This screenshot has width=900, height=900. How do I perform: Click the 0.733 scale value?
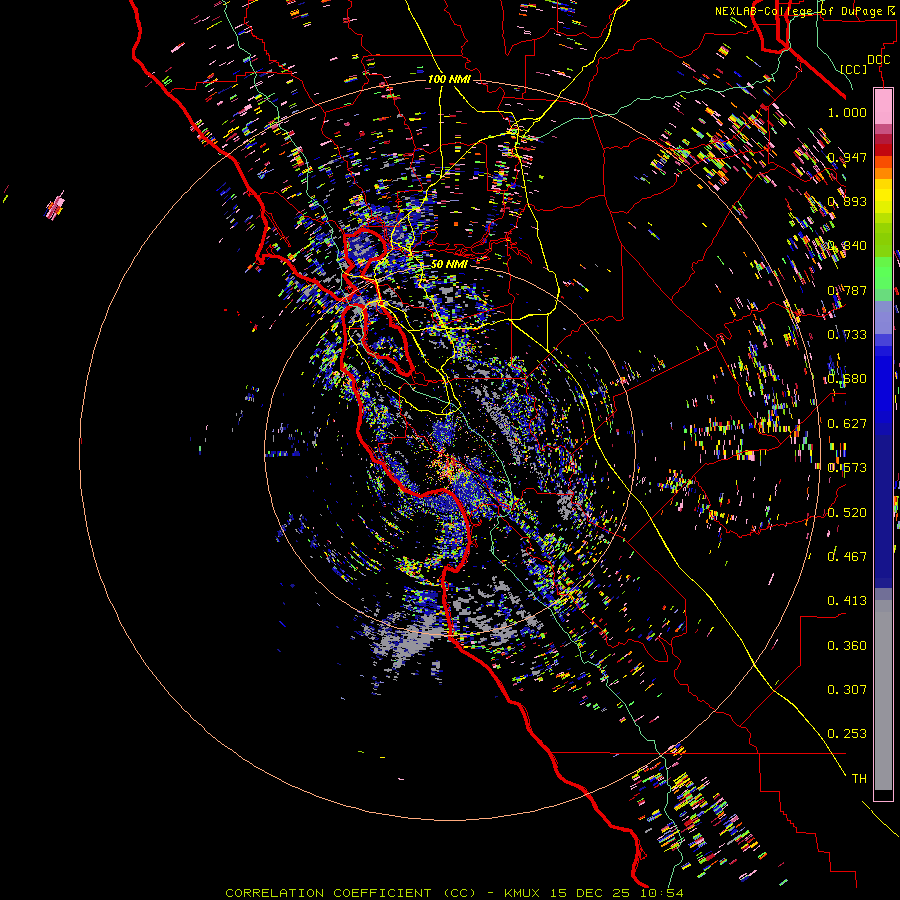[847, 335]
